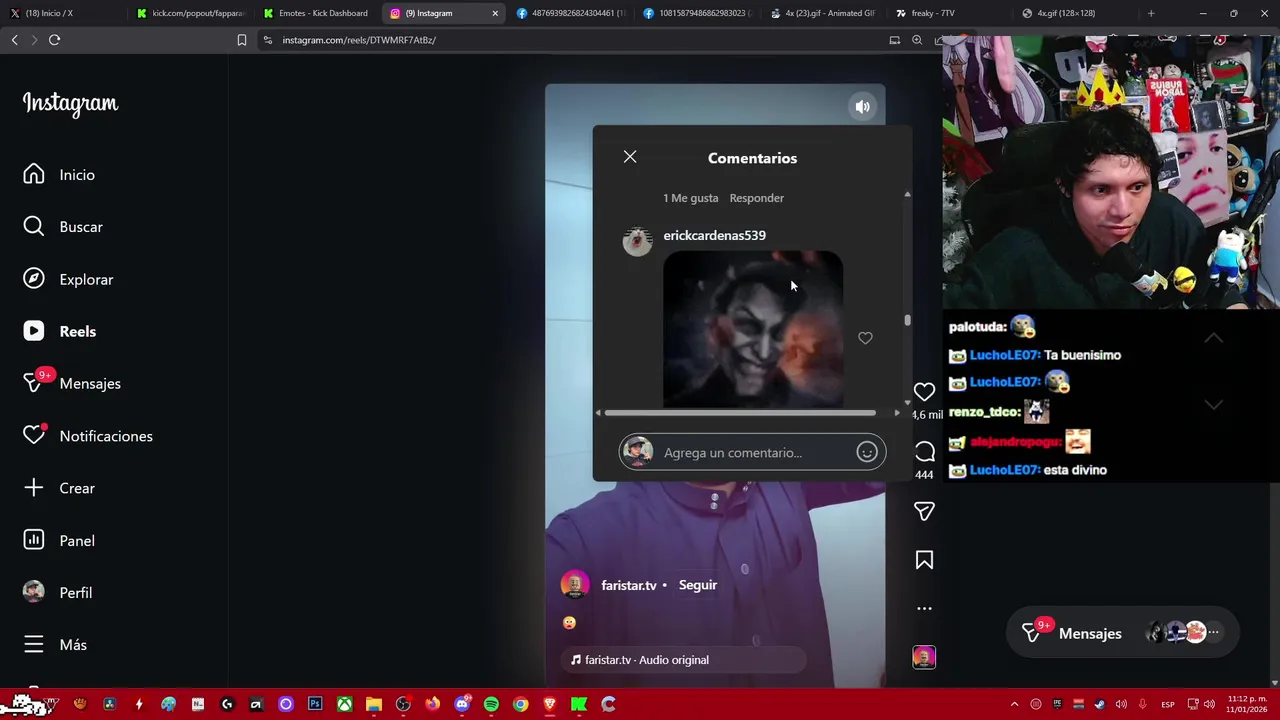
Task: Save reel with bookmark icon
Action: [x=924, y=560]
